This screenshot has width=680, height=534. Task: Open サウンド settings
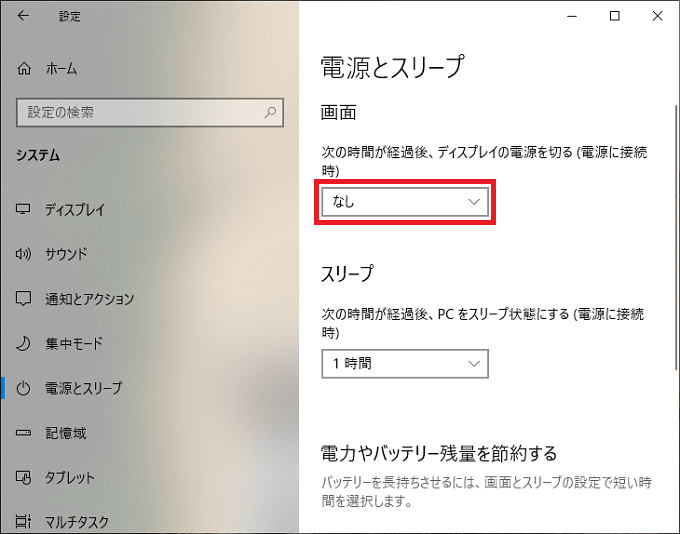coord(66,254)
